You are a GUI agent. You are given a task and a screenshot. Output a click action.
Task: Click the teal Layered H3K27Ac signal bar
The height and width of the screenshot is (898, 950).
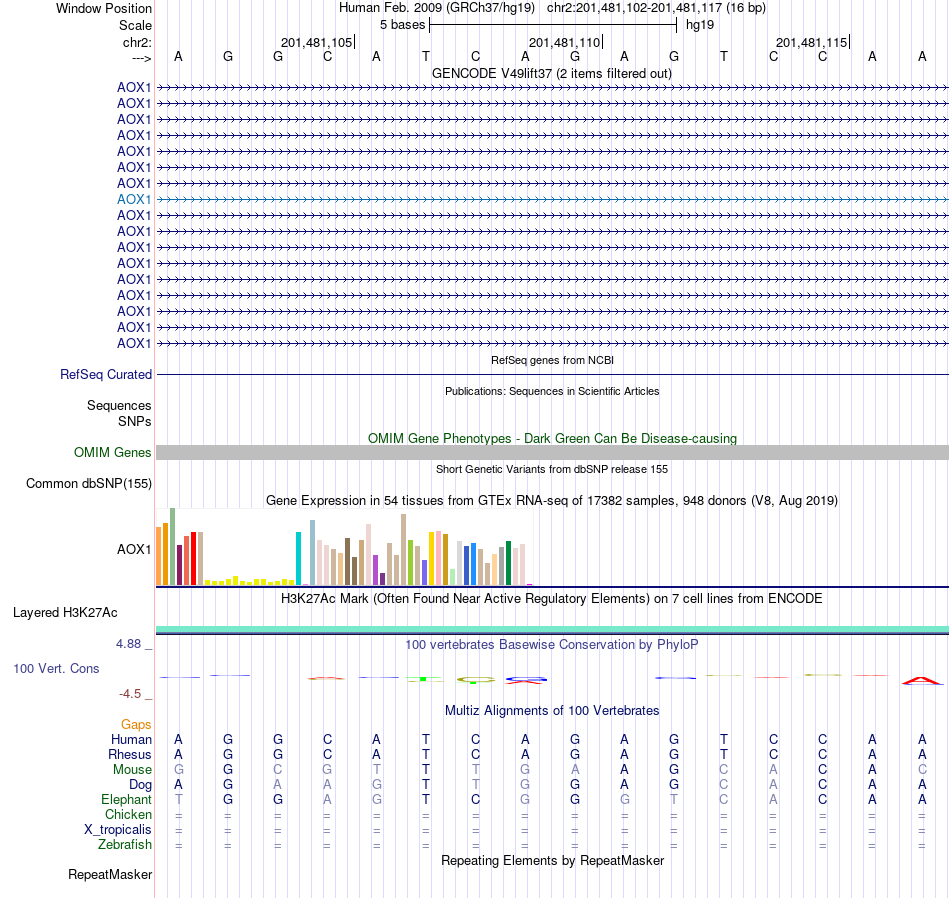[x=552, y=630]
